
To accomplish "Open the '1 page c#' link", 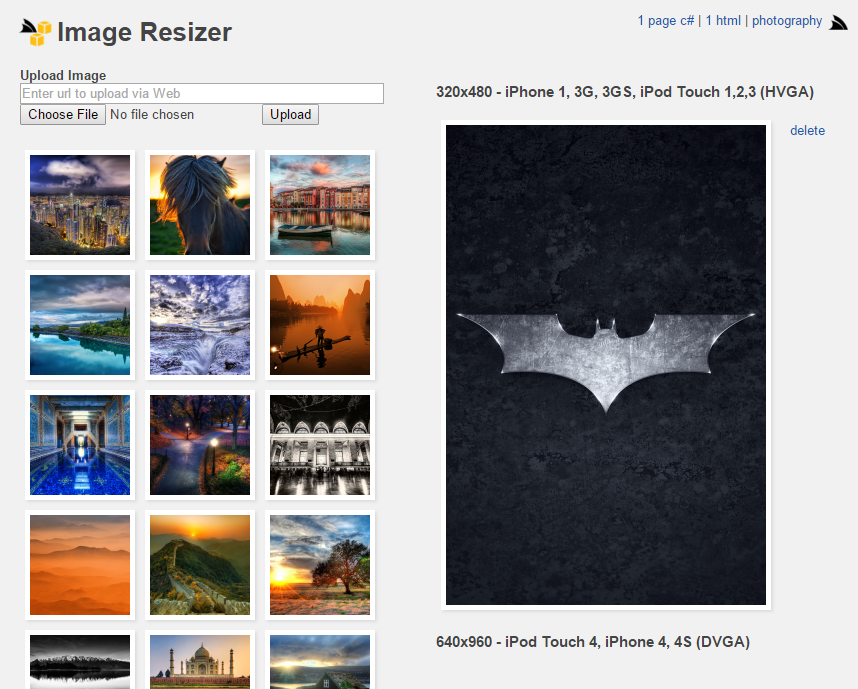I will pyautogui.click(x=665, y=20).
